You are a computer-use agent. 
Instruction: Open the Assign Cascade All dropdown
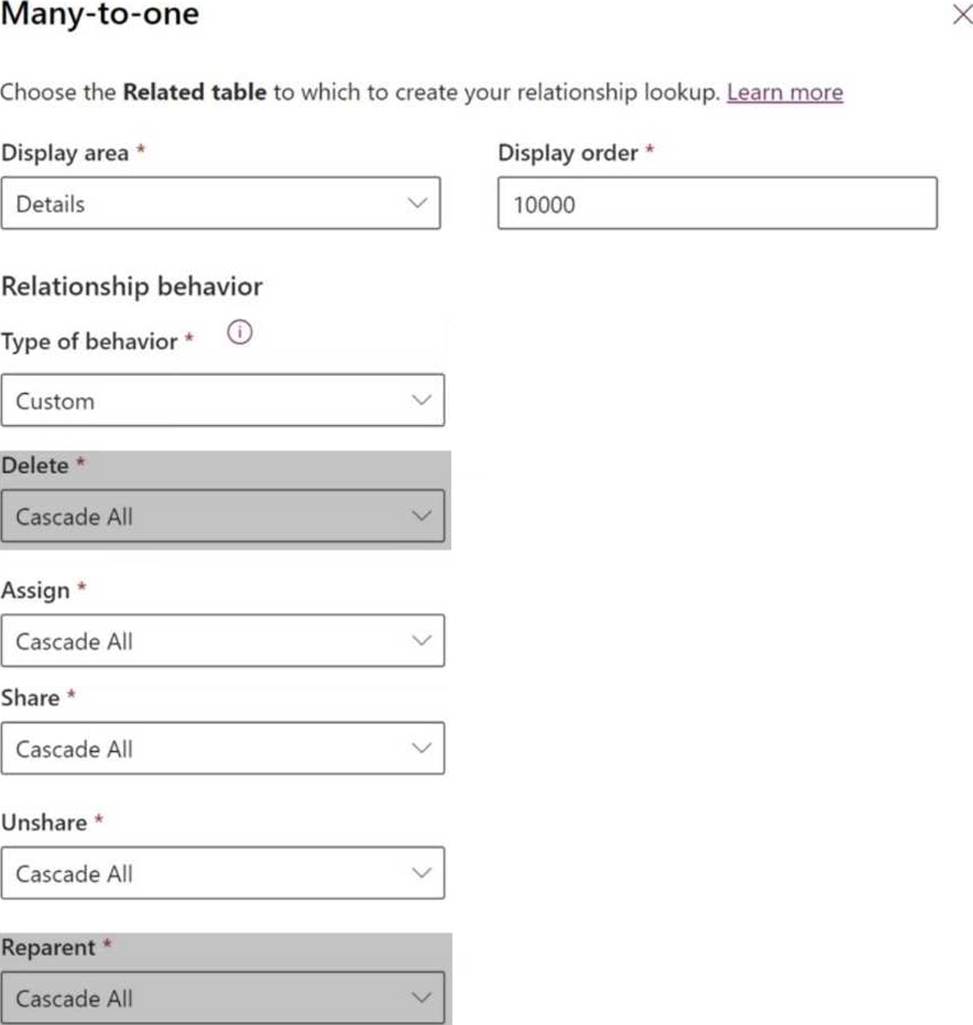pos(223,641)
